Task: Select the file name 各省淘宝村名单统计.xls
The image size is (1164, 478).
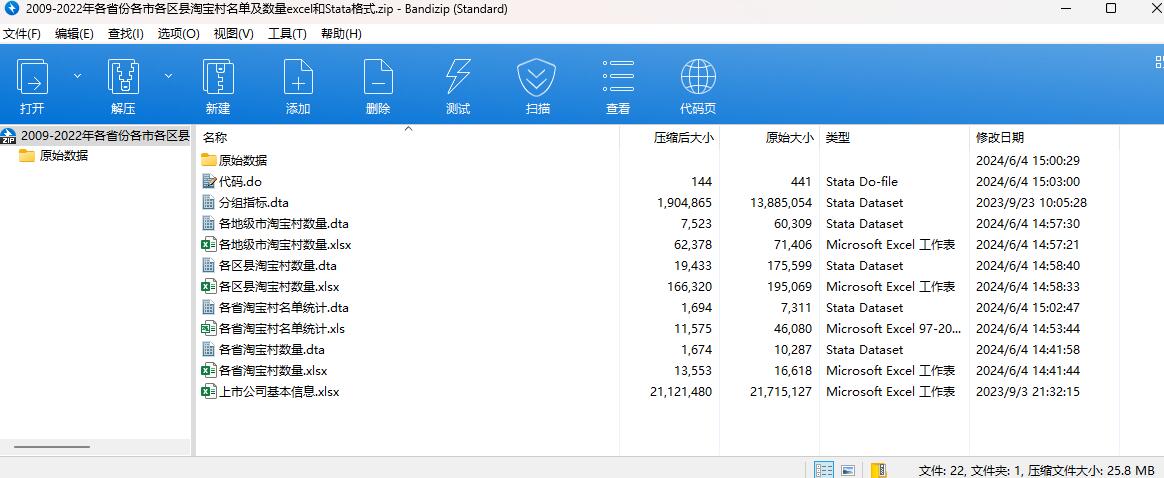Action: coord(282,328)
